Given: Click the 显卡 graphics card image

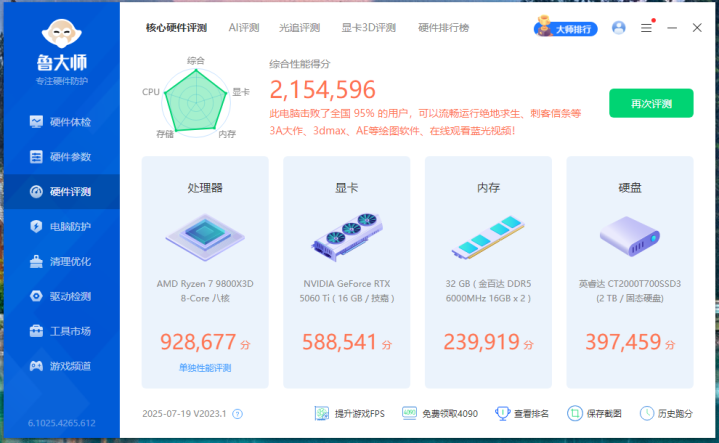Looking at the screenshot, I should (347, 238).
